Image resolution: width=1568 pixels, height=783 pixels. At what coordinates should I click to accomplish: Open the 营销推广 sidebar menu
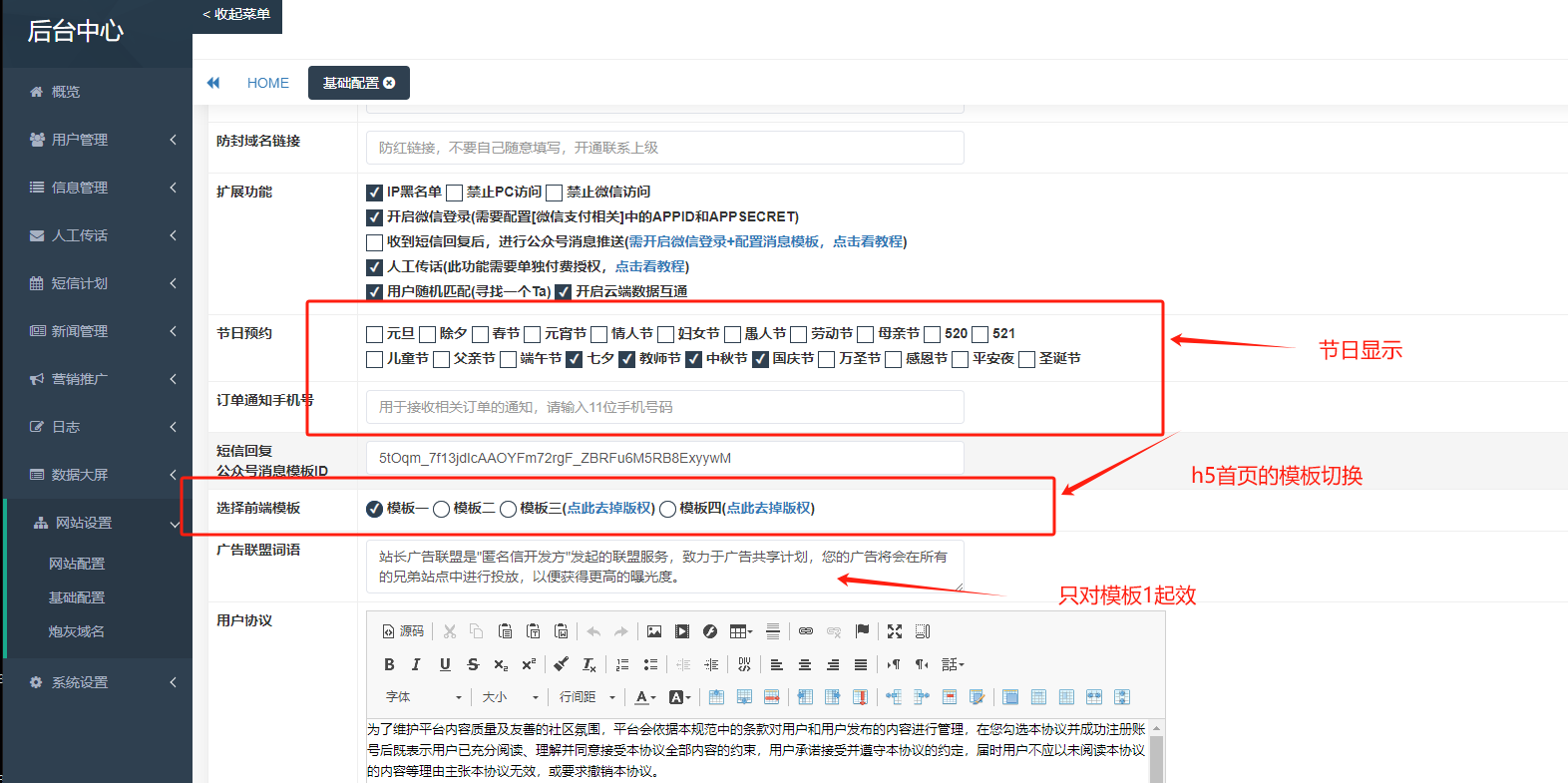(x=98, y=379)
